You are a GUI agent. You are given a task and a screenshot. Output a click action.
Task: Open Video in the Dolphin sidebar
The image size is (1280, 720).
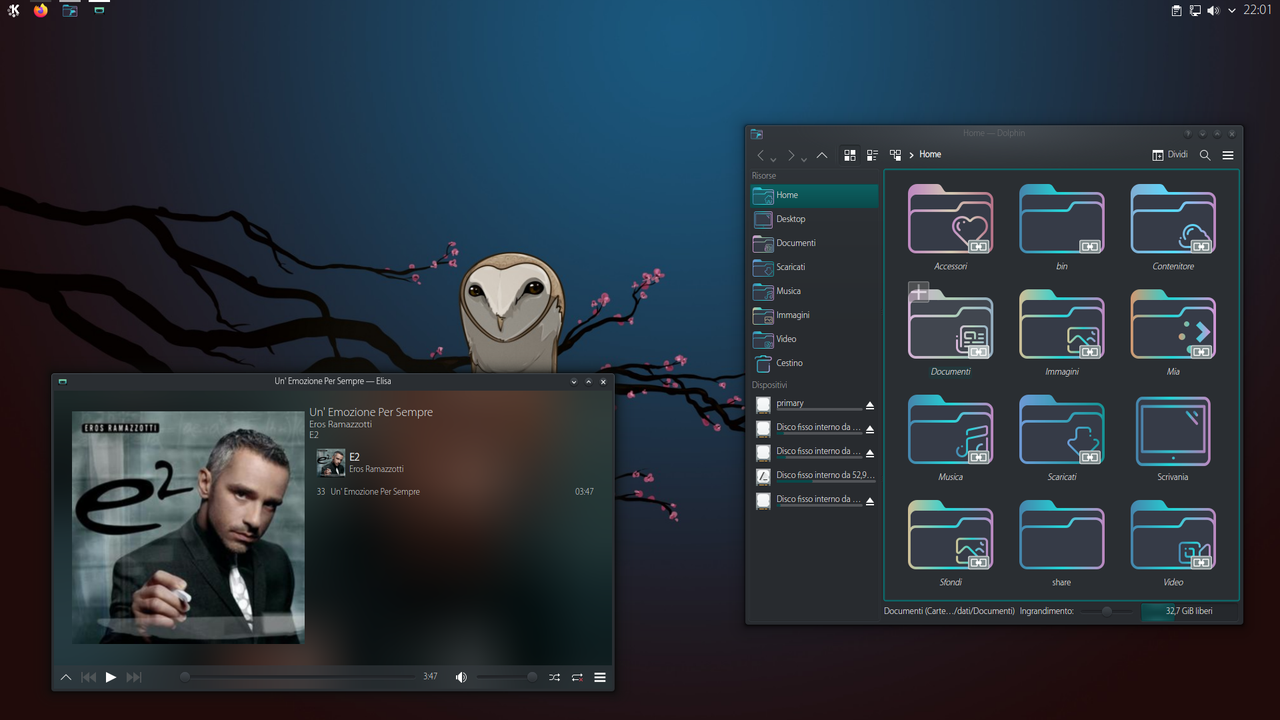pyautogui.click(x=814, y=339)
